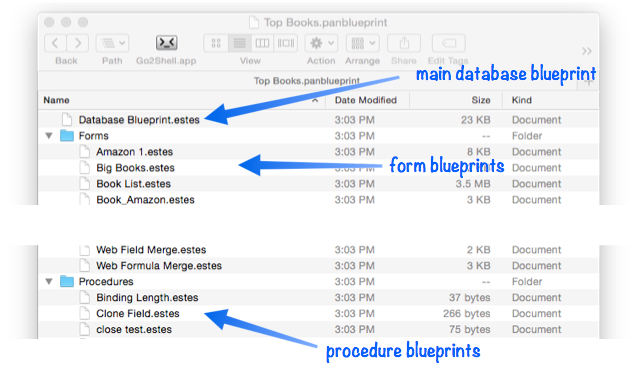
Task: Sort by the Date Modified column
Action: coord(366,100)
